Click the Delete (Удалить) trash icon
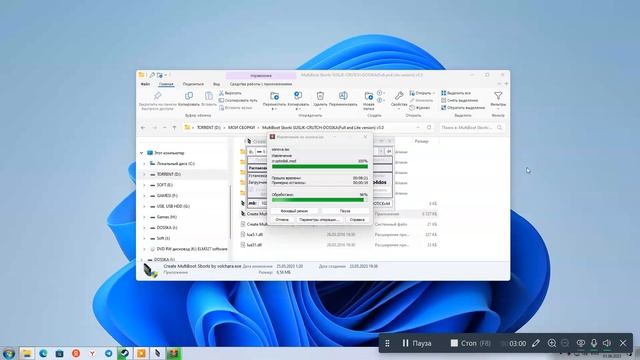Viewport: 640px width, 360px height. pyautogui.click(x=320, y=96)
